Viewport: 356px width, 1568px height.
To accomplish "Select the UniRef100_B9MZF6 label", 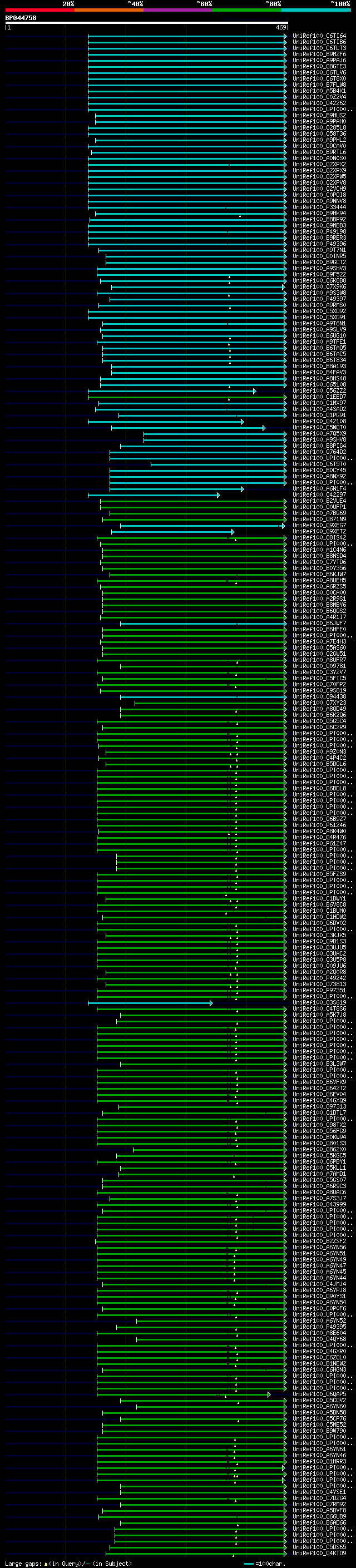I will pos(319,54).
